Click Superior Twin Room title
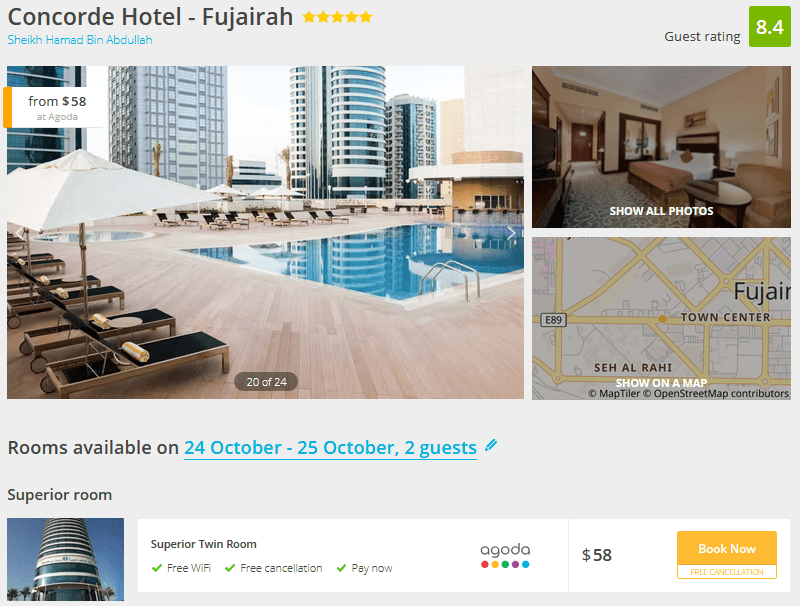Viewport: 800px width, 606px height. point(204,544)
